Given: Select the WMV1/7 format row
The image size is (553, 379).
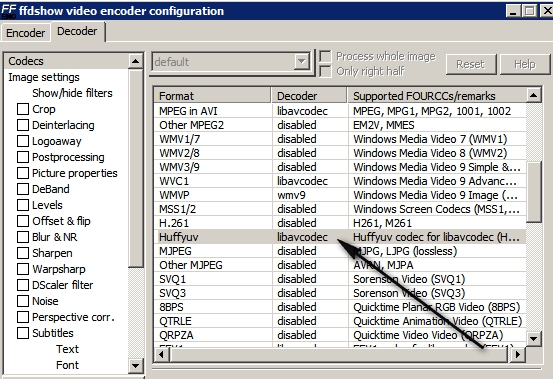Looking at the screenshot, I should coord(340,139).
